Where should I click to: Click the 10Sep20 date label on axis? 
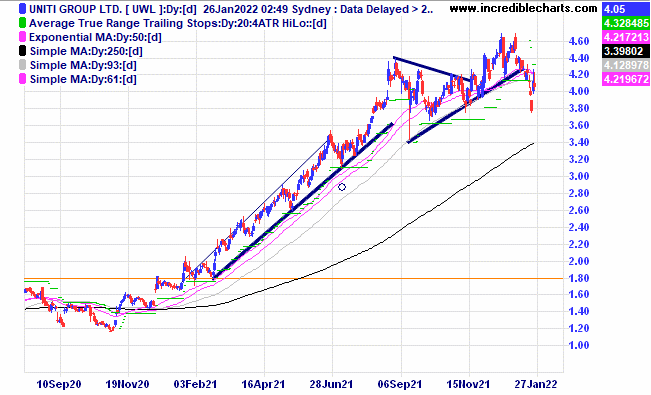pyautogui.click(x=59, y=384)
